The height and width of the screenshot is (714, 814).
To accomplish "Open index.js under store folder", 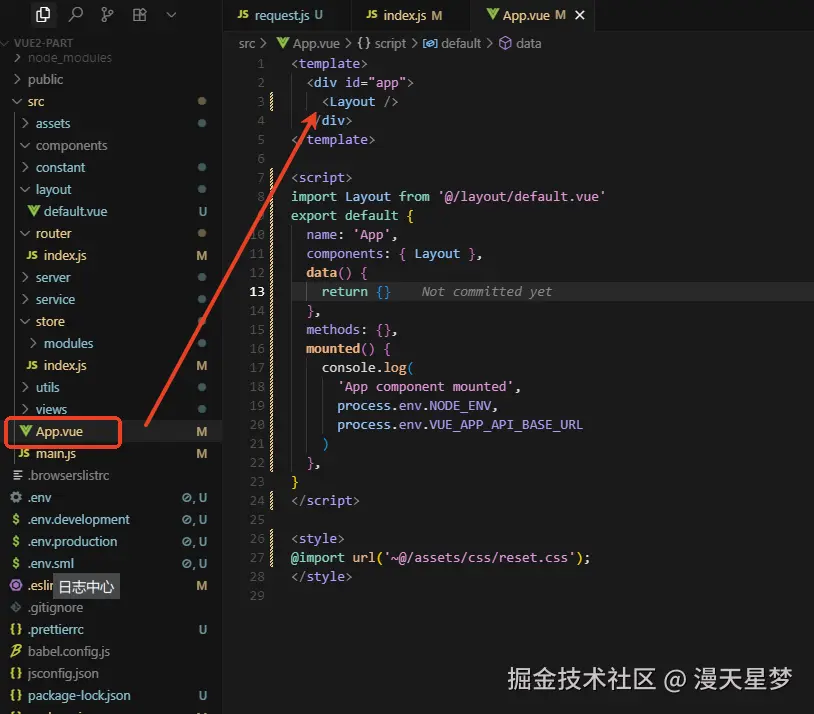I will pos(65,366).
